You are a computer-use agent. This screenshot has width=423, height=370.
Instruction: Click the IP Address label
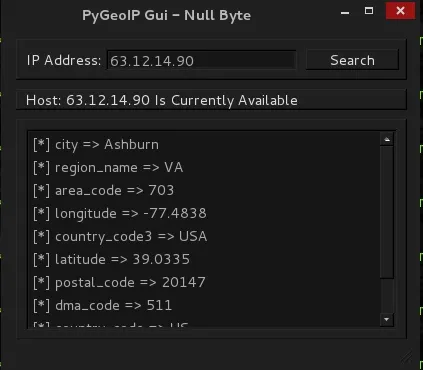(64, 60)
